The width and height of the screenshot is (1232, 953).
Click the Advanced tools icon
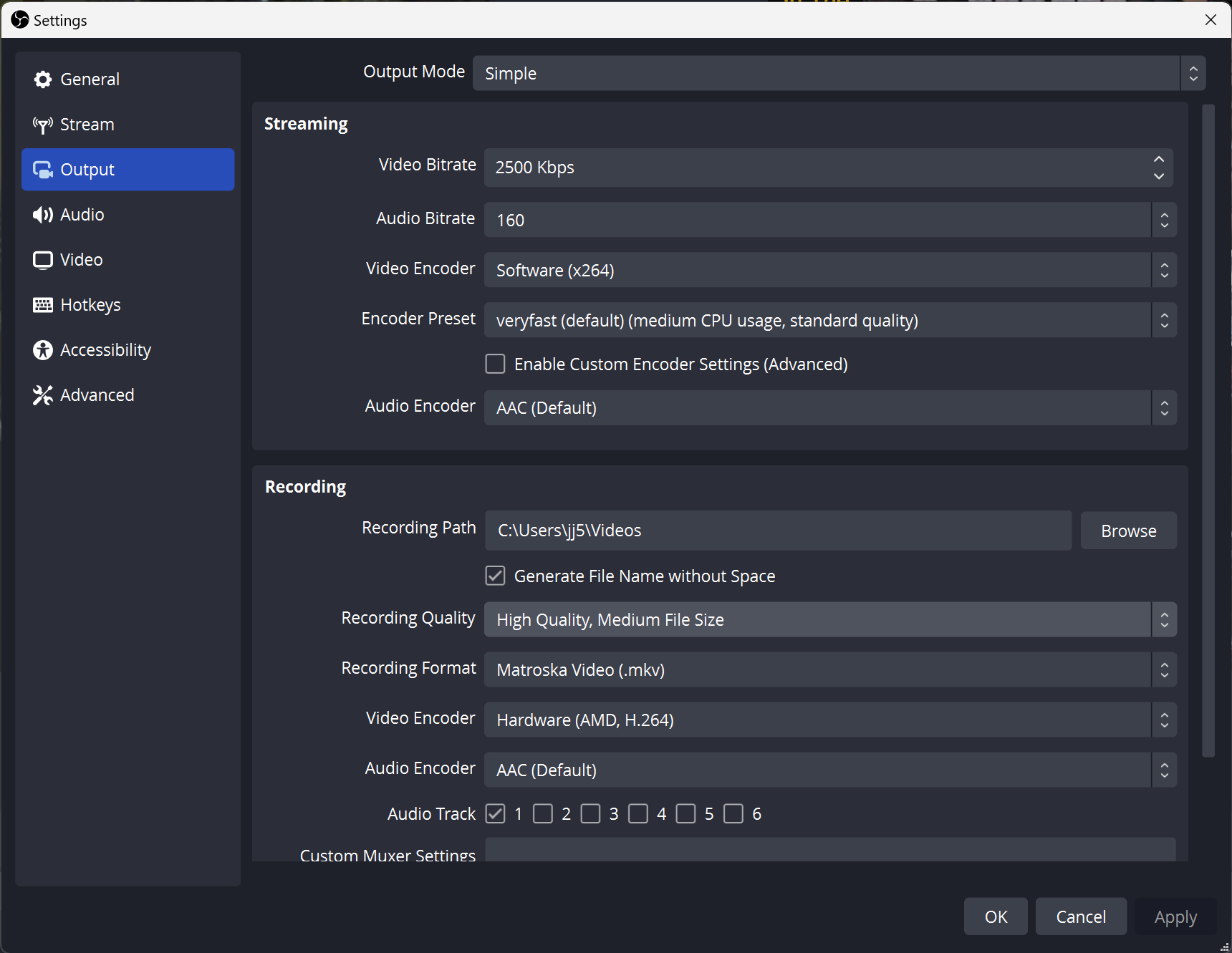tap(43, 395)
